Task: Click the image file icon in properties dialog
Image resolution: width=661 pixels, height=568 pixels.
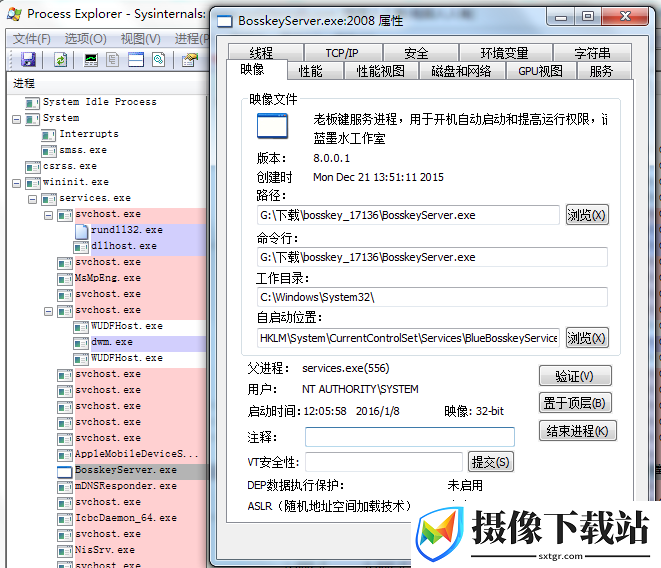Action: 272,126
